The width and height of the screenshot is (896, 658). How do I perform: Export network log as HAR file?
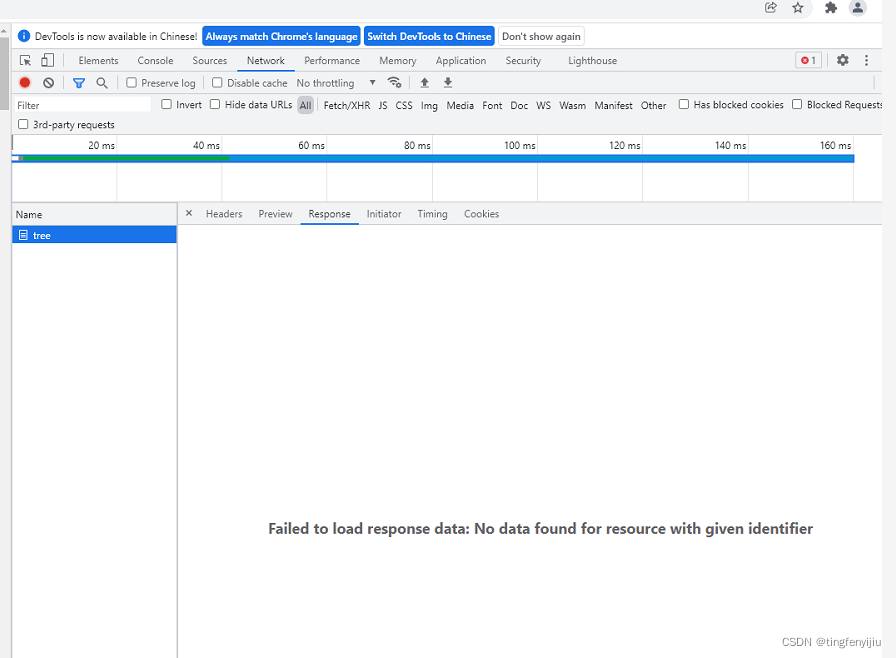coord(447,82)
